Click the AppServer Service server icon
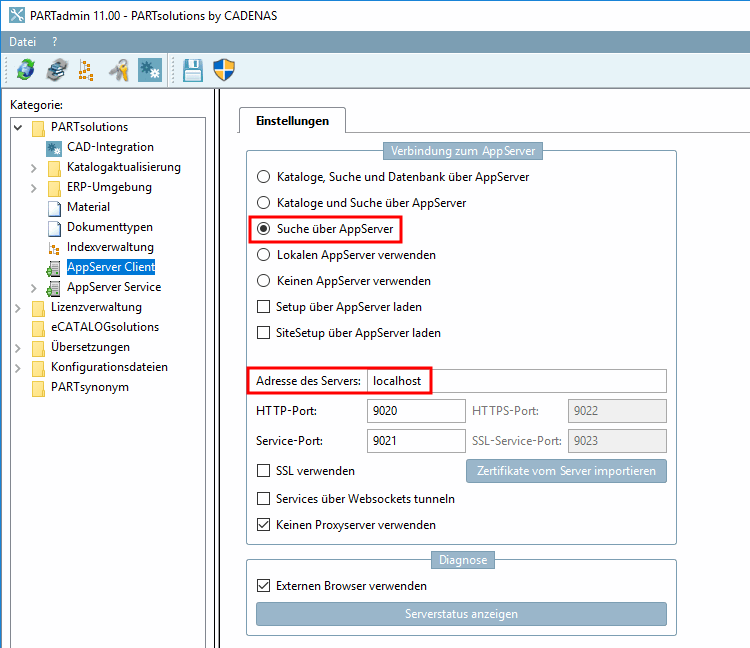 click(x=54, y=288)
